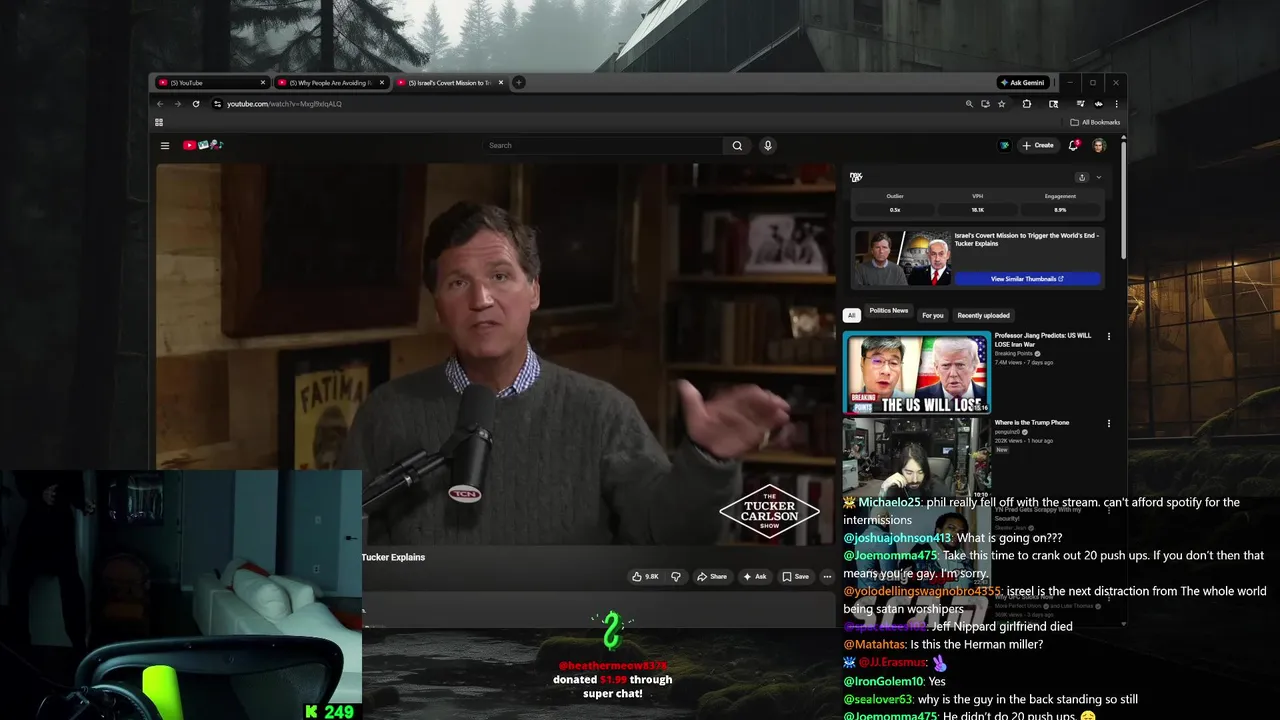Click the Breaking Points channel name
Viewport: 1280px width, 720px height.
coord(1014,353)
